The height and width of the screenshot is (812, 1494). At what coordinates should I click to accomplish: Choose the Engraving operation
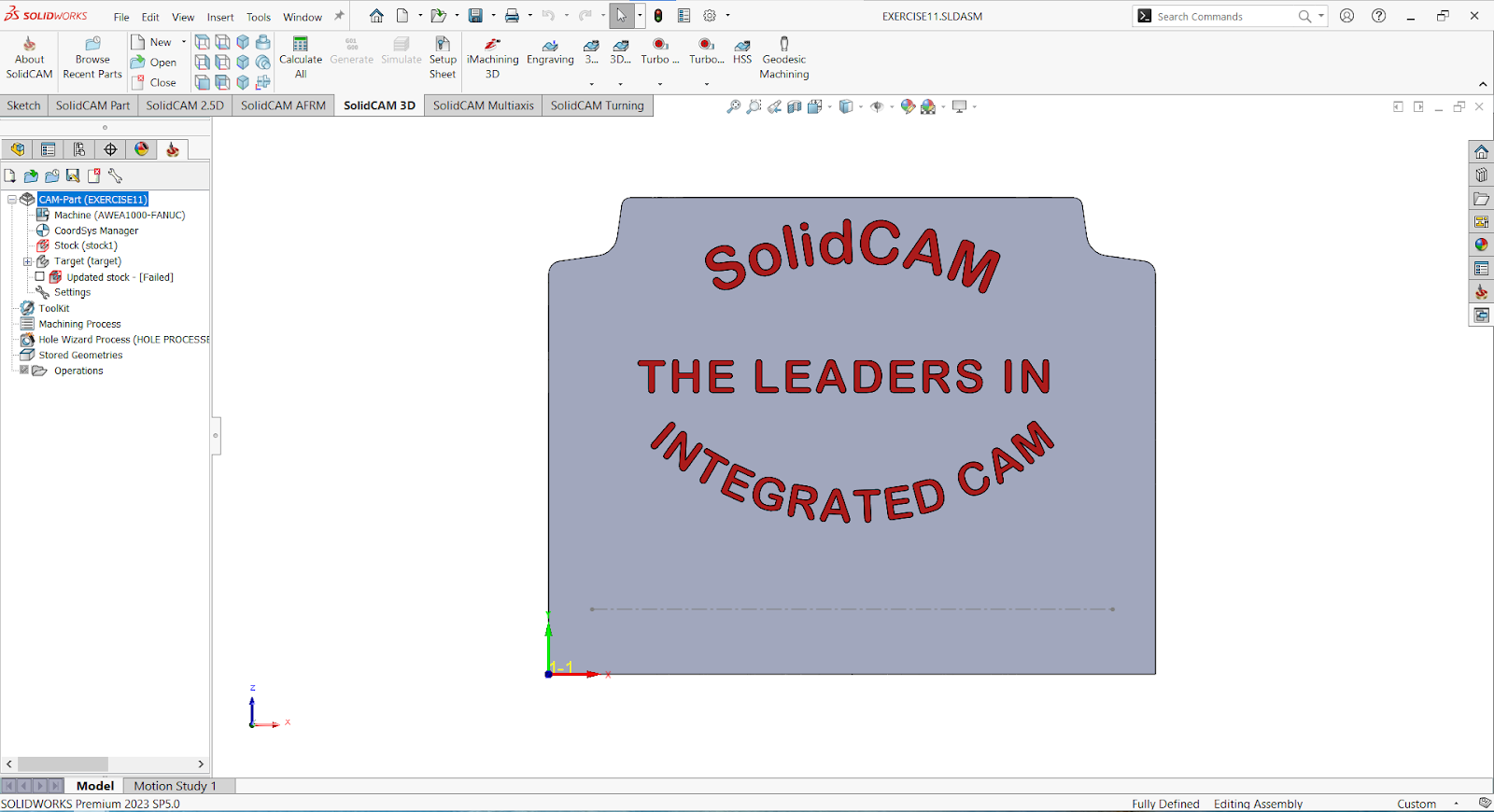point(550,52)
